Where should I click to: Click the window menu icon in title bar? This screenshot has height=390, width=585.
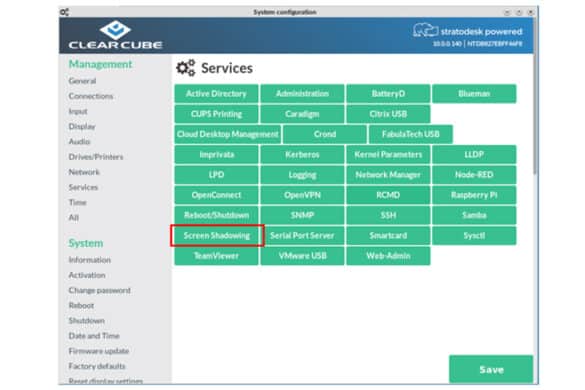pyautogui.click(x=64, y=12)
